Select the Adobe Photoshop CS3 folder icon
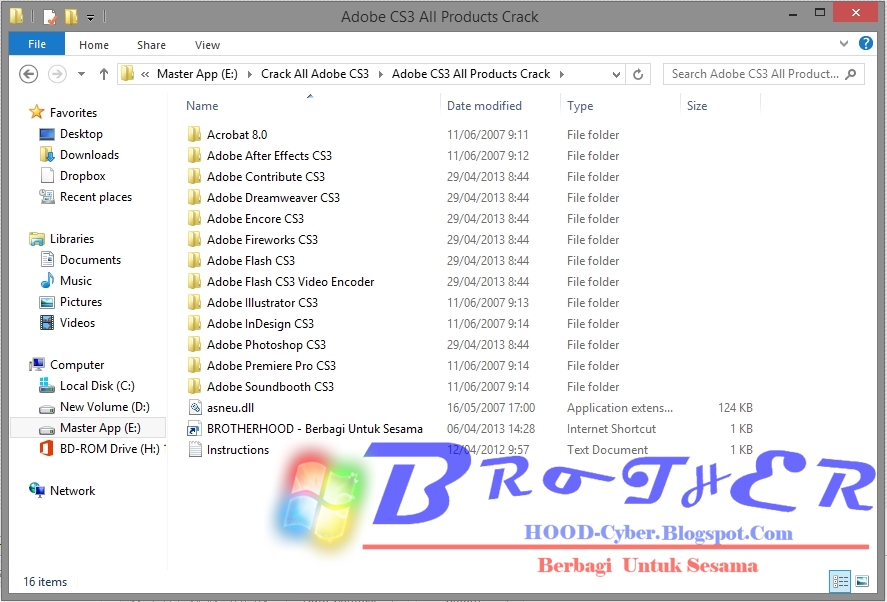The height and width of the screenshot is (602, 887). pos(194,344)
